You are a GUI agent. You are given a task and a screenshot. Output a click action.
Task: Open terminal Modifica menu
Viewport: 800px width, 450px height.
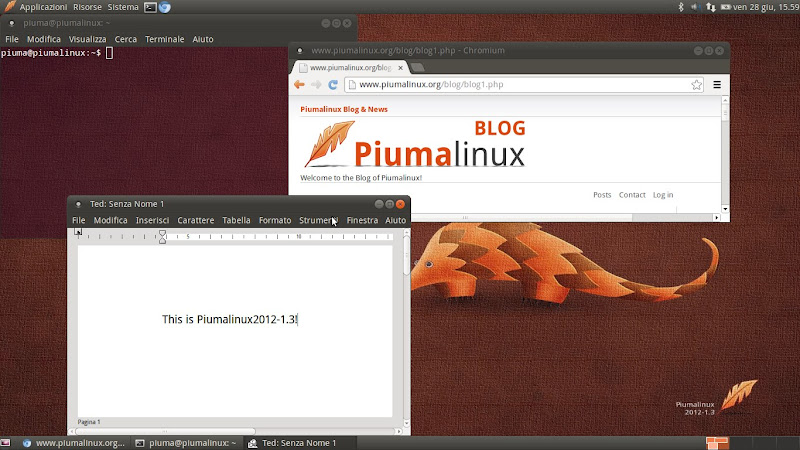[44, 39]
